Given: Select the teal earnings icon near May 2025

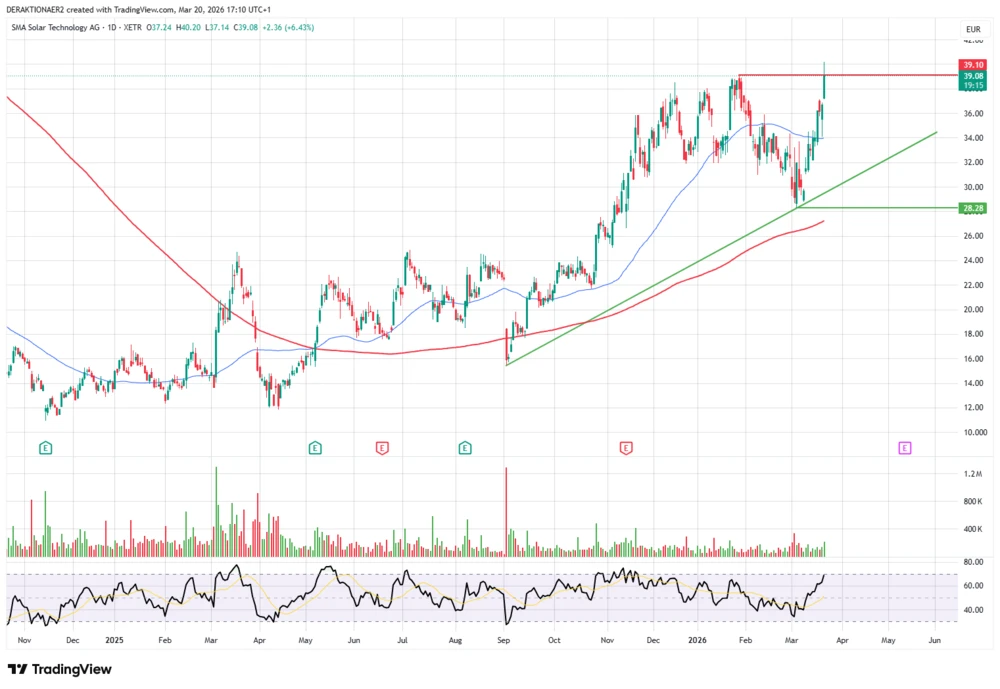Looking at the screenshot, I should point(314,448).
